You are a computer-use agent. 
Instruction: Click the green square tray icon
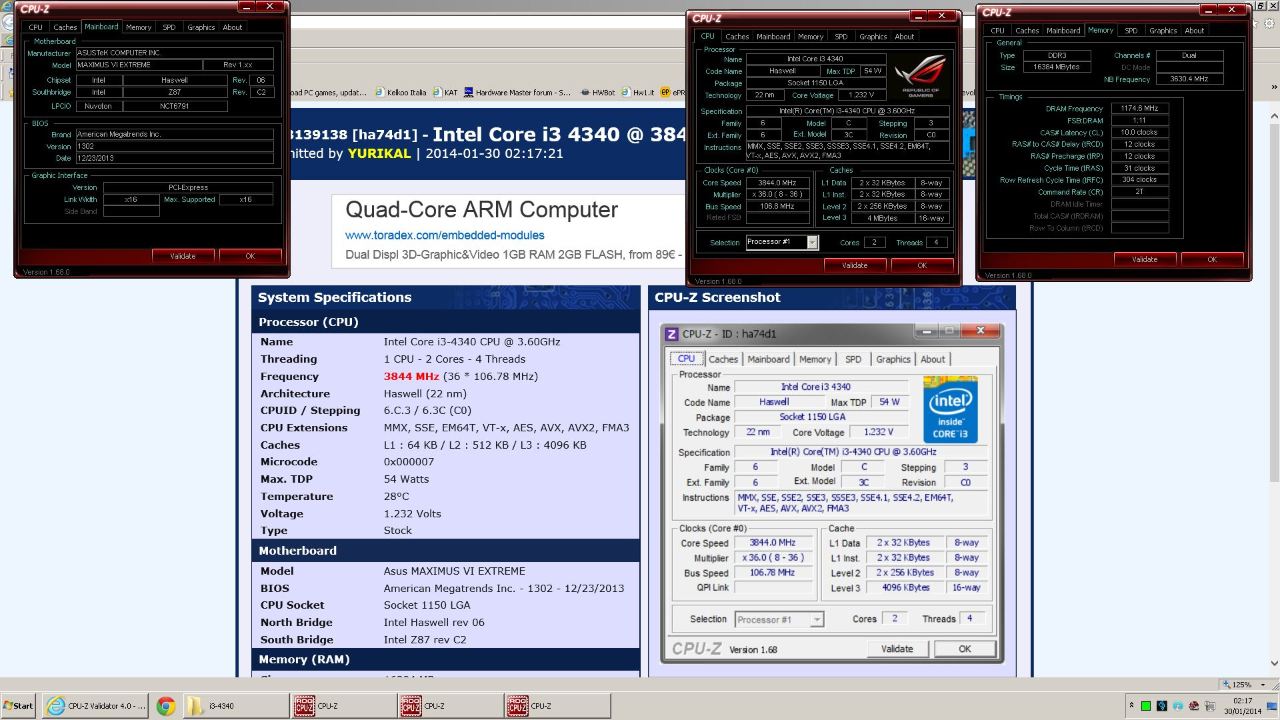click(1146, 706)
